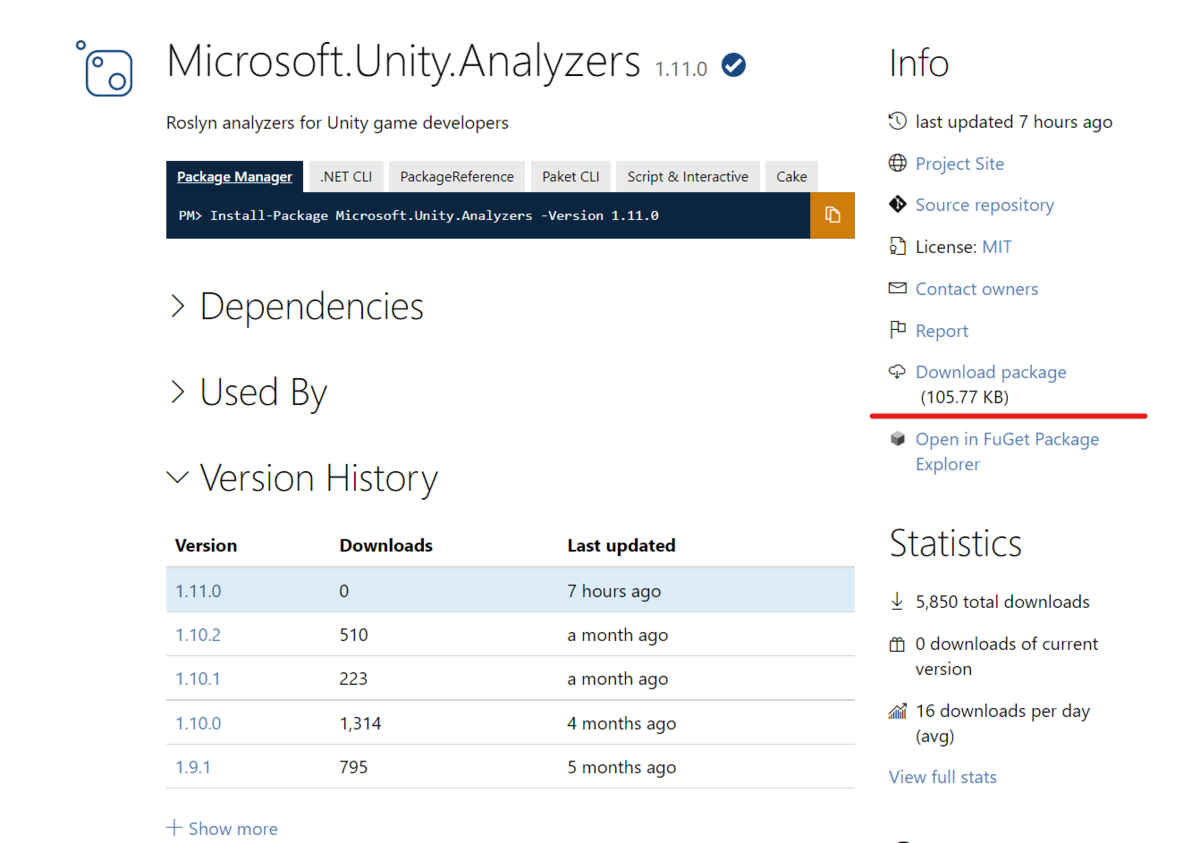
Task: Click the 510 downloads cell
Action: [354, 634]
